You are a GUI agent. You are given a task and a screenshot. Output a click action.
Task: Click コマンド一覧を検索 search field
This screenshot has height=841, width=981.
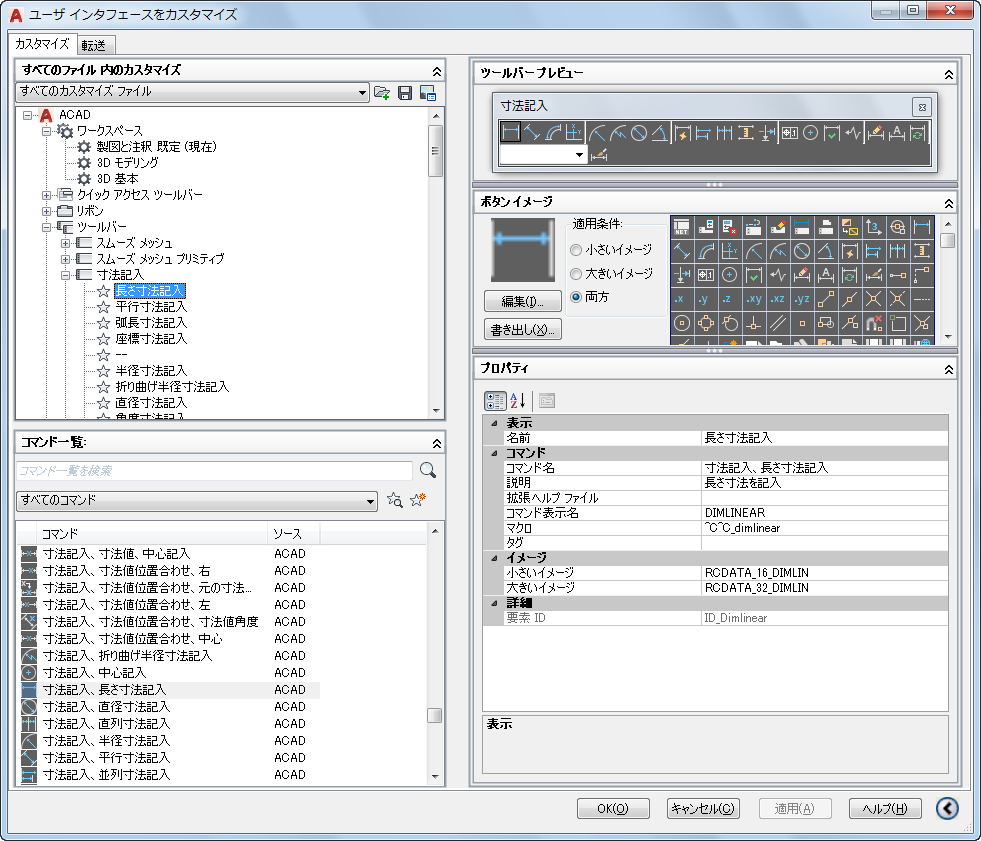click(x=214, y=471)
